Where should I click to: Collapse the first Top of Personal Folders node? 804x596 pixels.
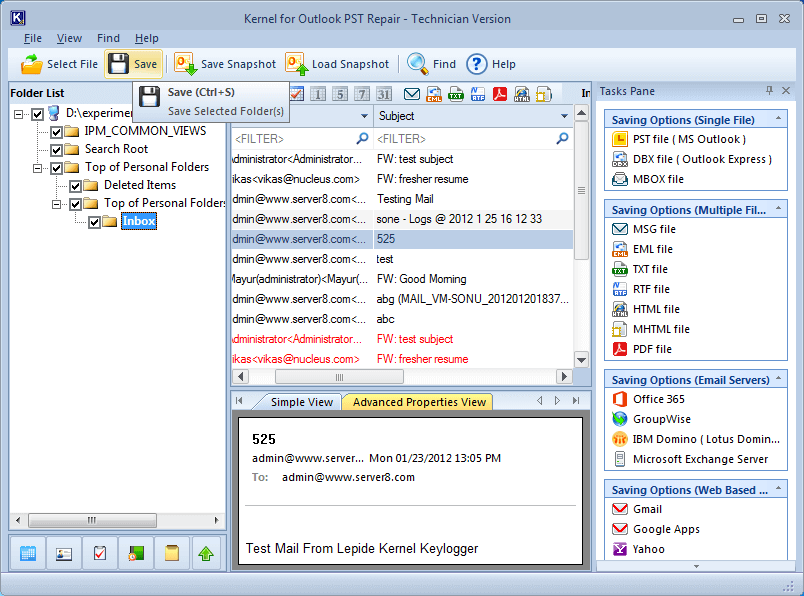37,168
